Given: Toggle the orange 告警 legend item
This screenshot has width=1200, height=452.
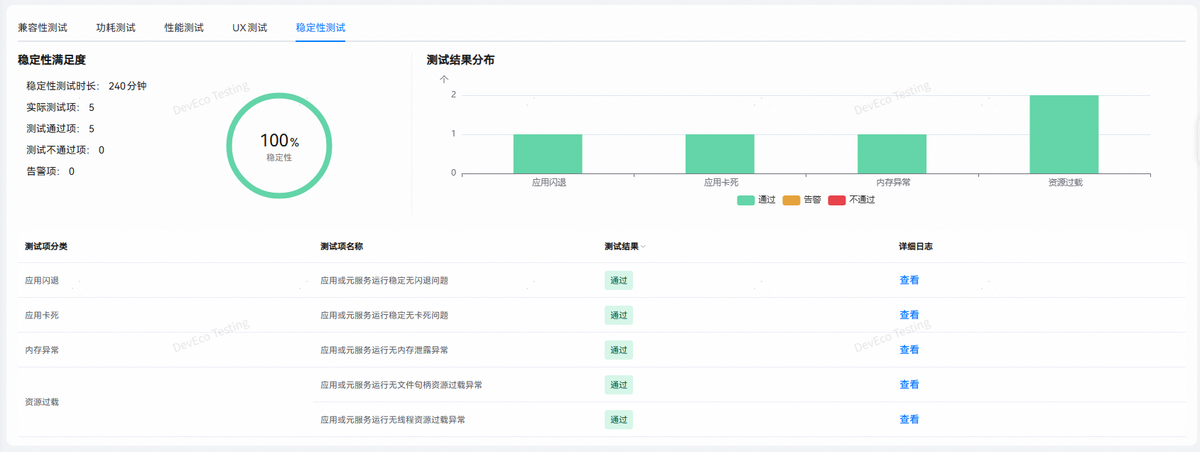Looking at the screenshot, I should coord(802,200).
